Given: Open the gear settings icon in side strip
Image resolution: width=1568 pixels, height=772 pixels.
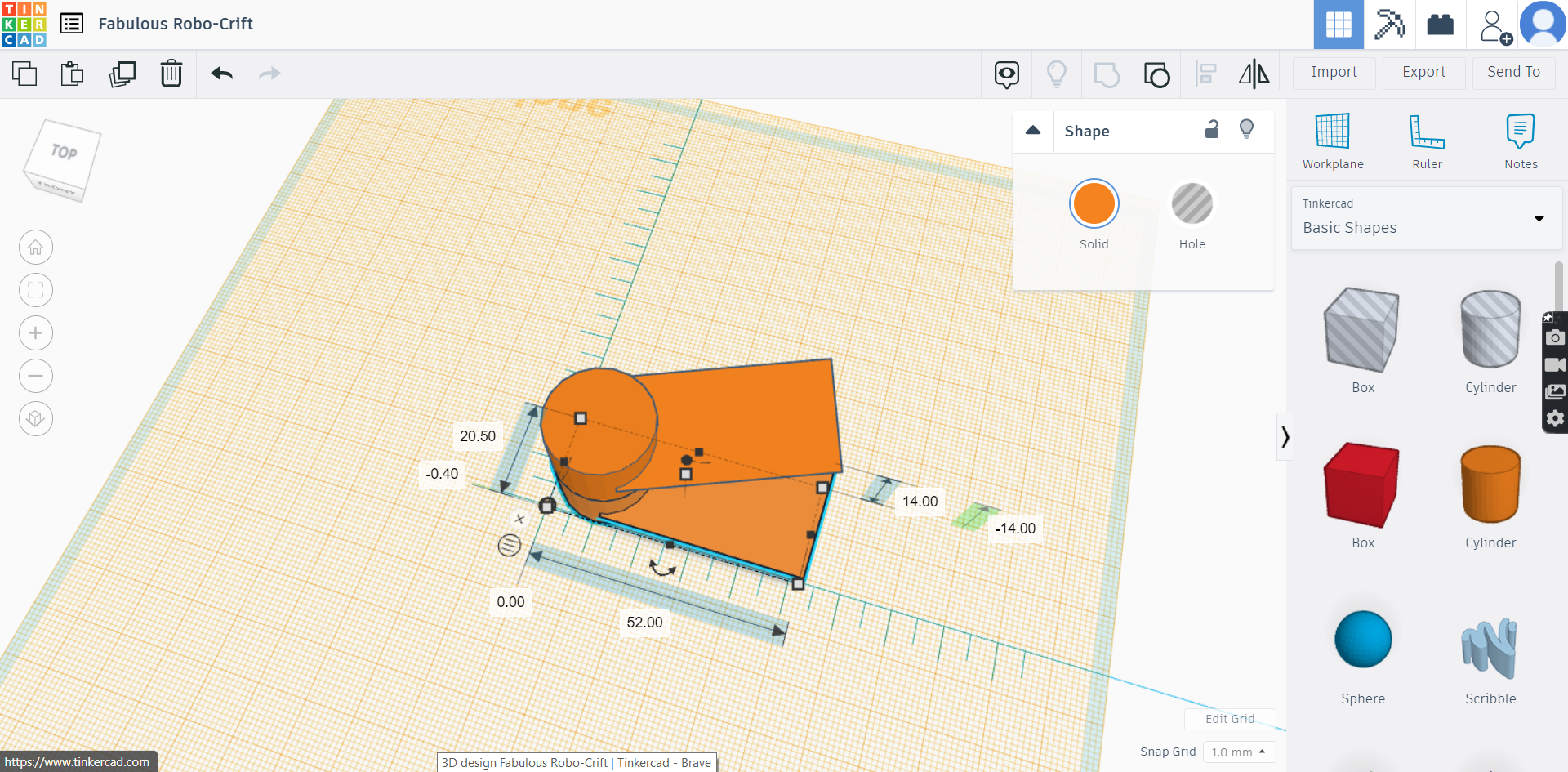Looking at the screenshot, I should [1555, 418].
